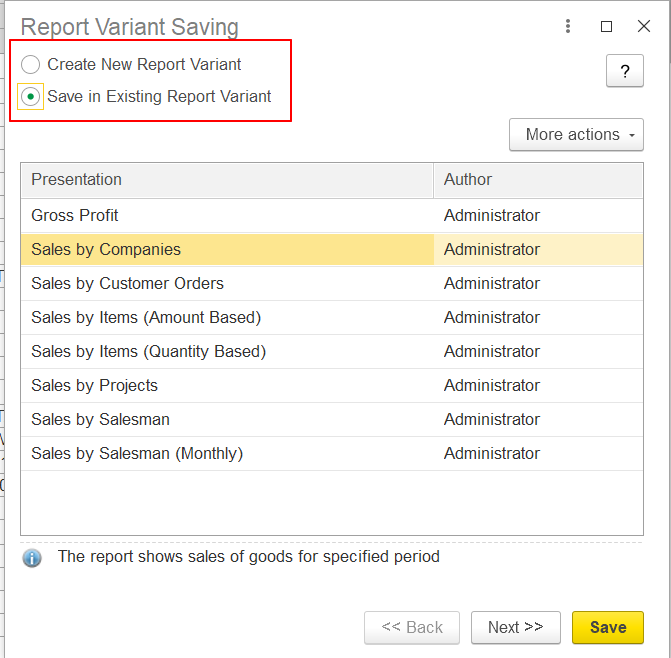671x658 pixels.
Task: Maximize the Report Variant Saving dialog
Action: pos(606,27)
